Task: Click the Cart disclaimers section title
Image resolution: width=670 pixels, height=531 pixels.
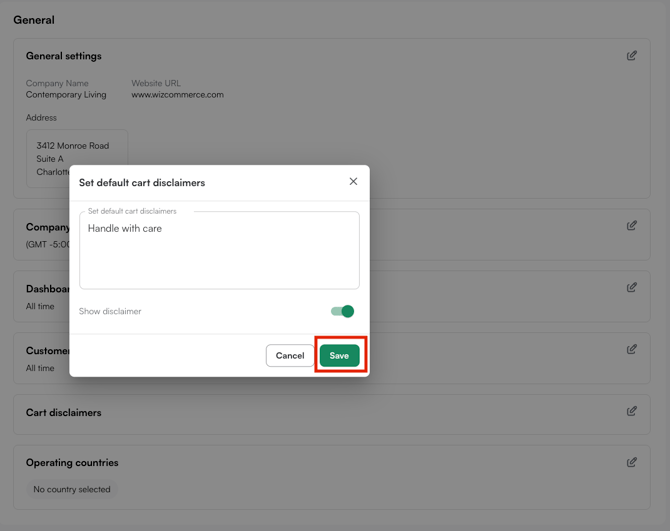Action: (63, 412)
